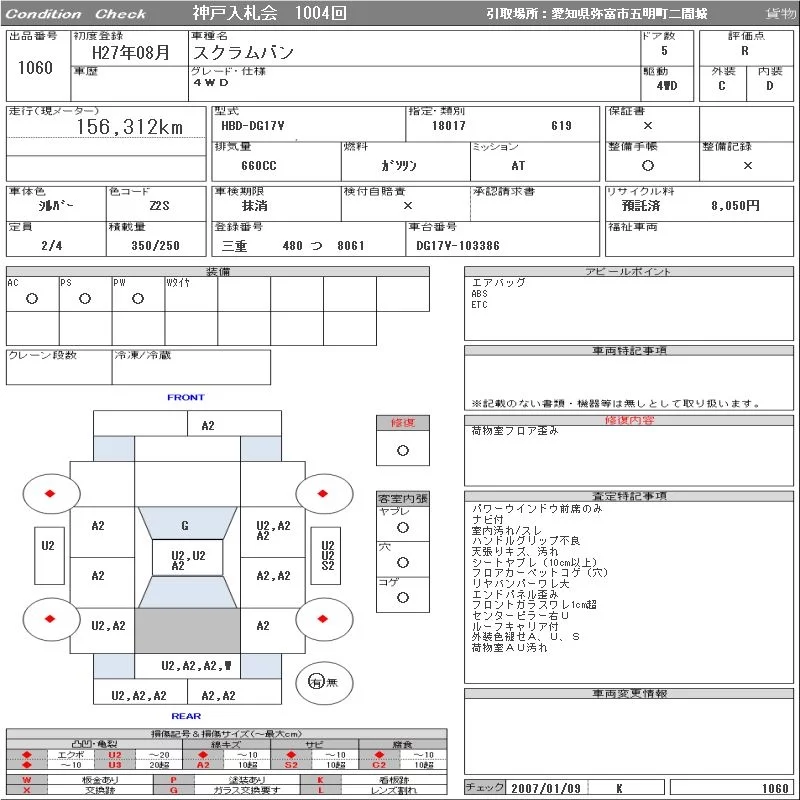
Task: Click the chassis number DG17V-103386
Action: (458, 246)
